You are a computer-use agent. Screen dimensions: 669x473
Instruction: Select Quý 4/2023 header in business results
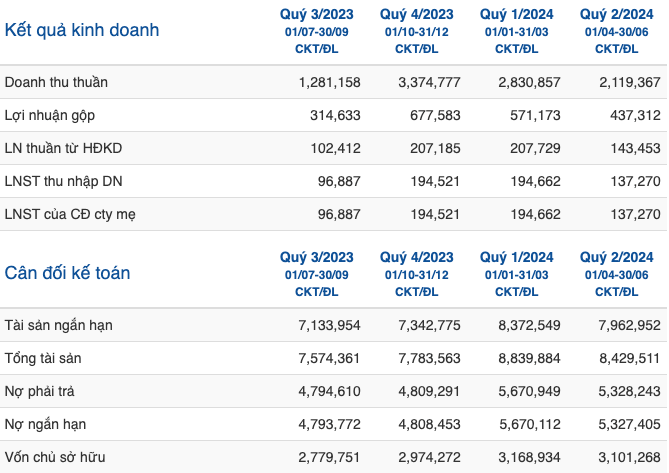[416, 31]
